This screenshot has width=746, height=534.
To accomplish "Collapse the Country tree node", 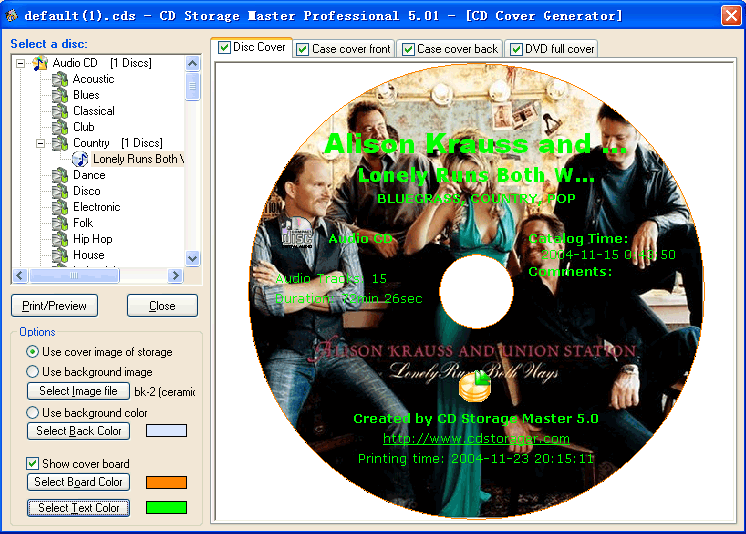I will coord(40,143).
